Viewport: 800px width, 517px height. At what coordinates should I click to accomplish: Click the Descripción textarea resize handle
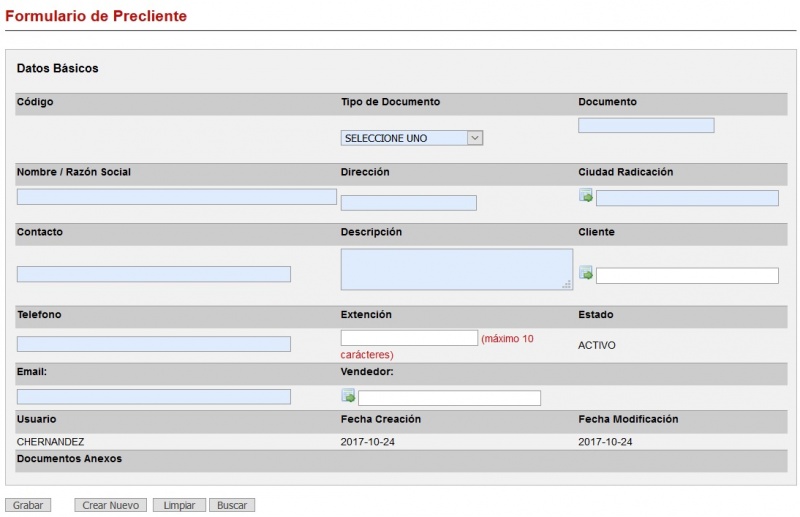567,285
